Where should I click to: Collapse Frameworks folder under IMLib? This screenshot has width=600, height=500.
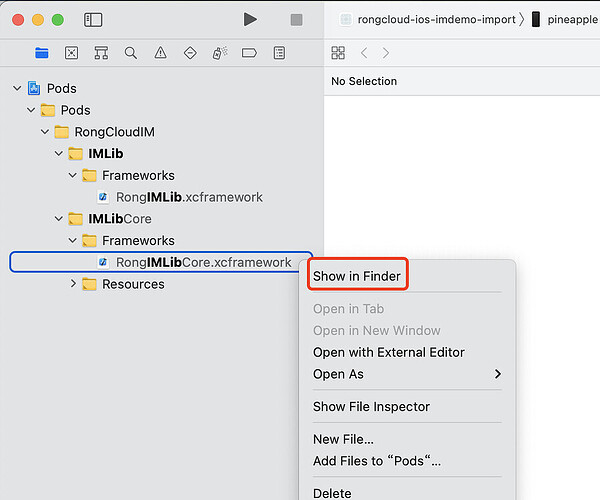point(73,176)
